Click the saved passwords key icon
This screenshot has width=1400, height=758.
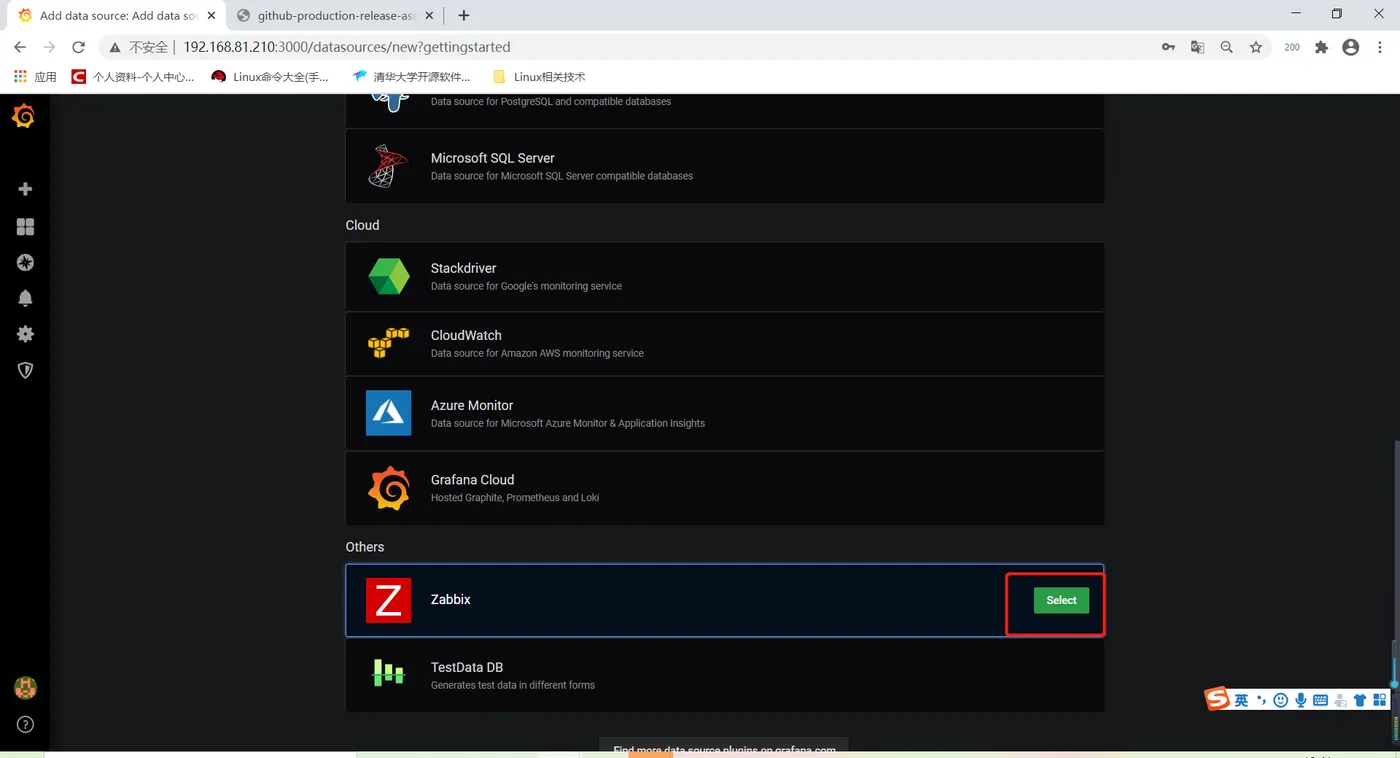point(1168,47)
